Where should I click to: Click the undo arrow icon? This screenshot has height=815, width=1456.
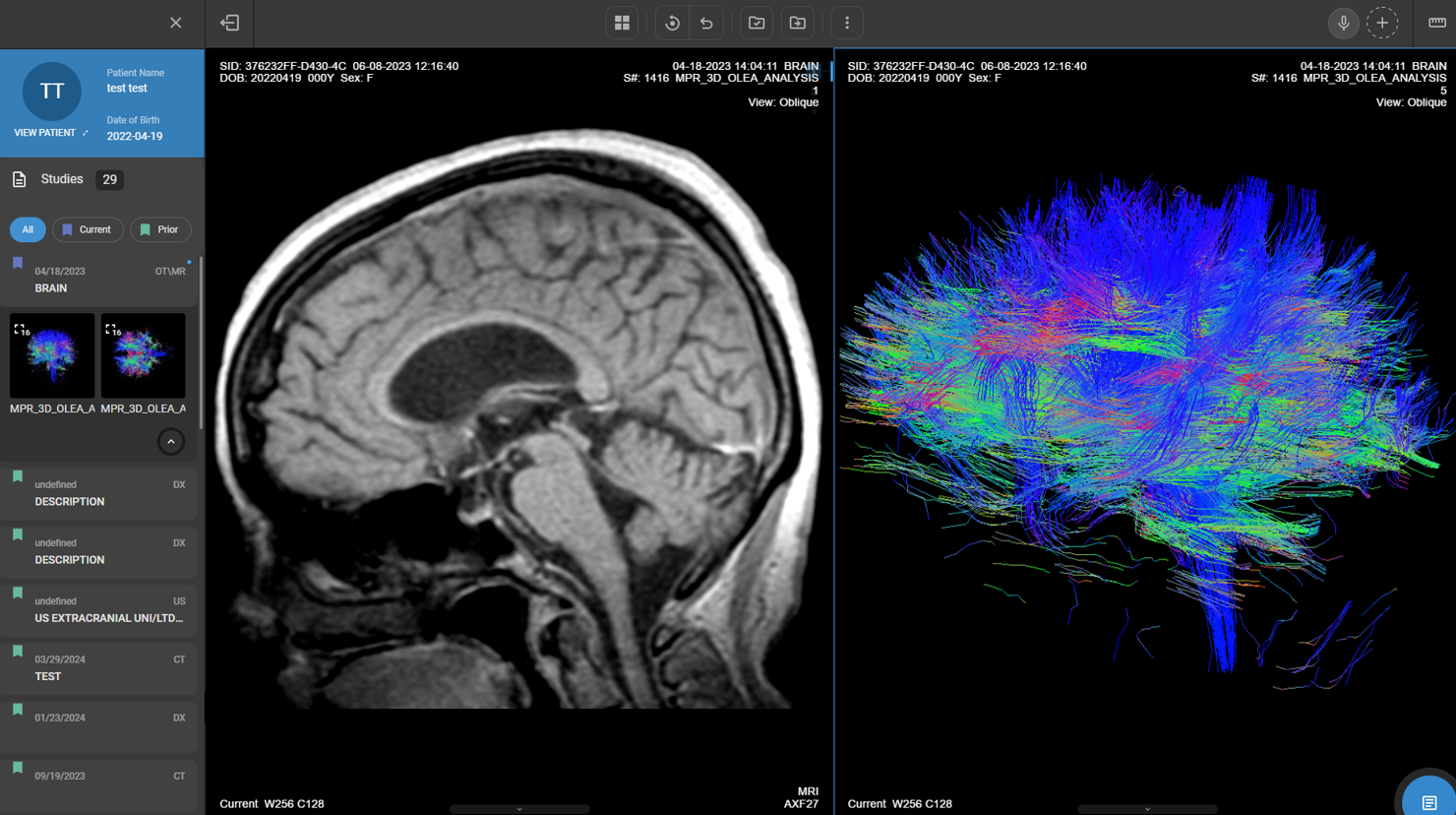click(706, 23)
